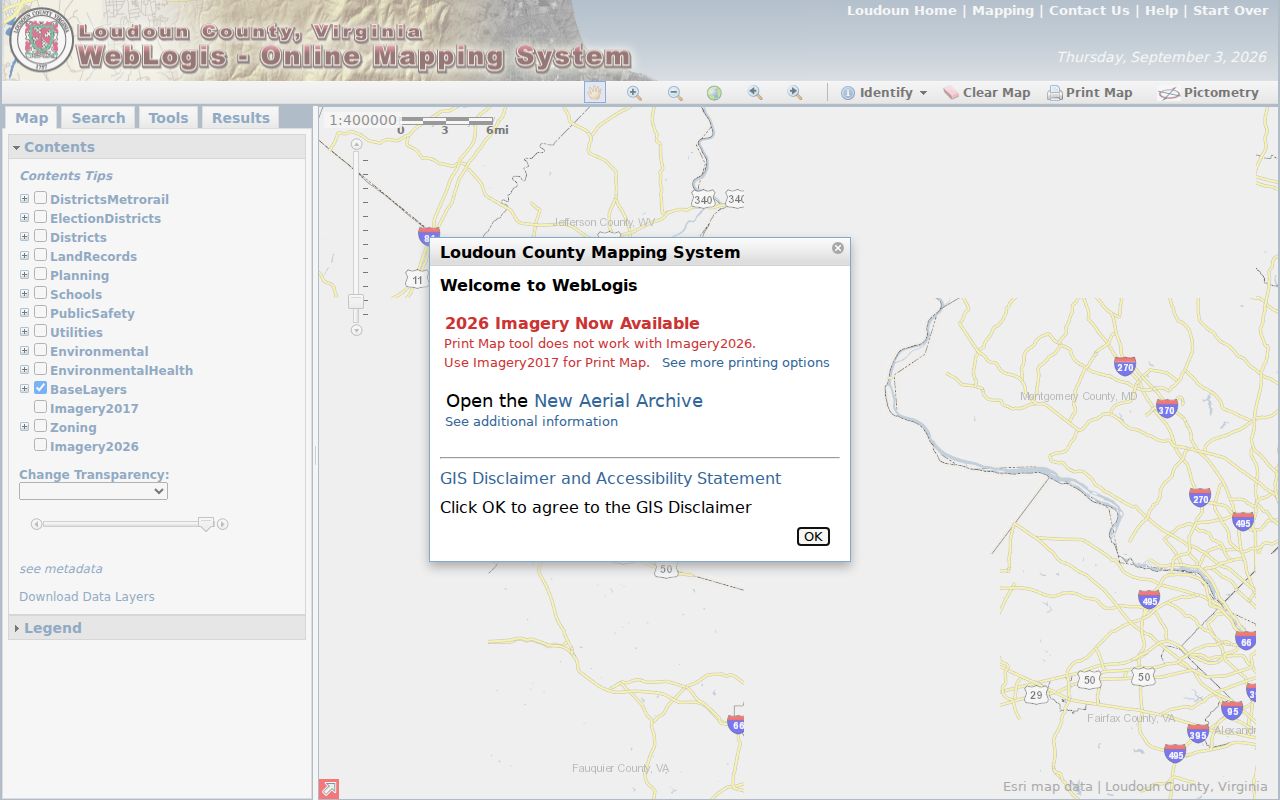Tick the Zoning layer checkbox

click(41, 426)
